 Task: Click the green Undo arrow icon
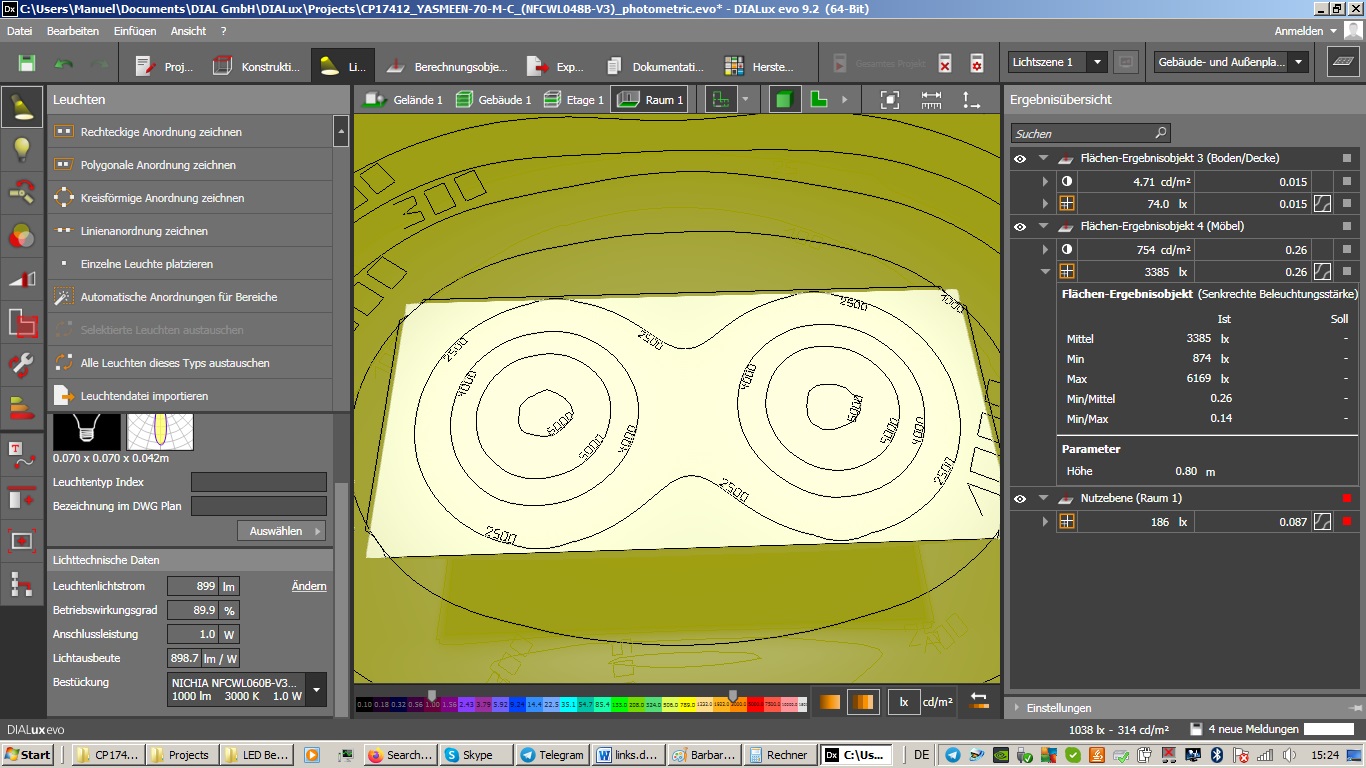click(x=64, y=64)
